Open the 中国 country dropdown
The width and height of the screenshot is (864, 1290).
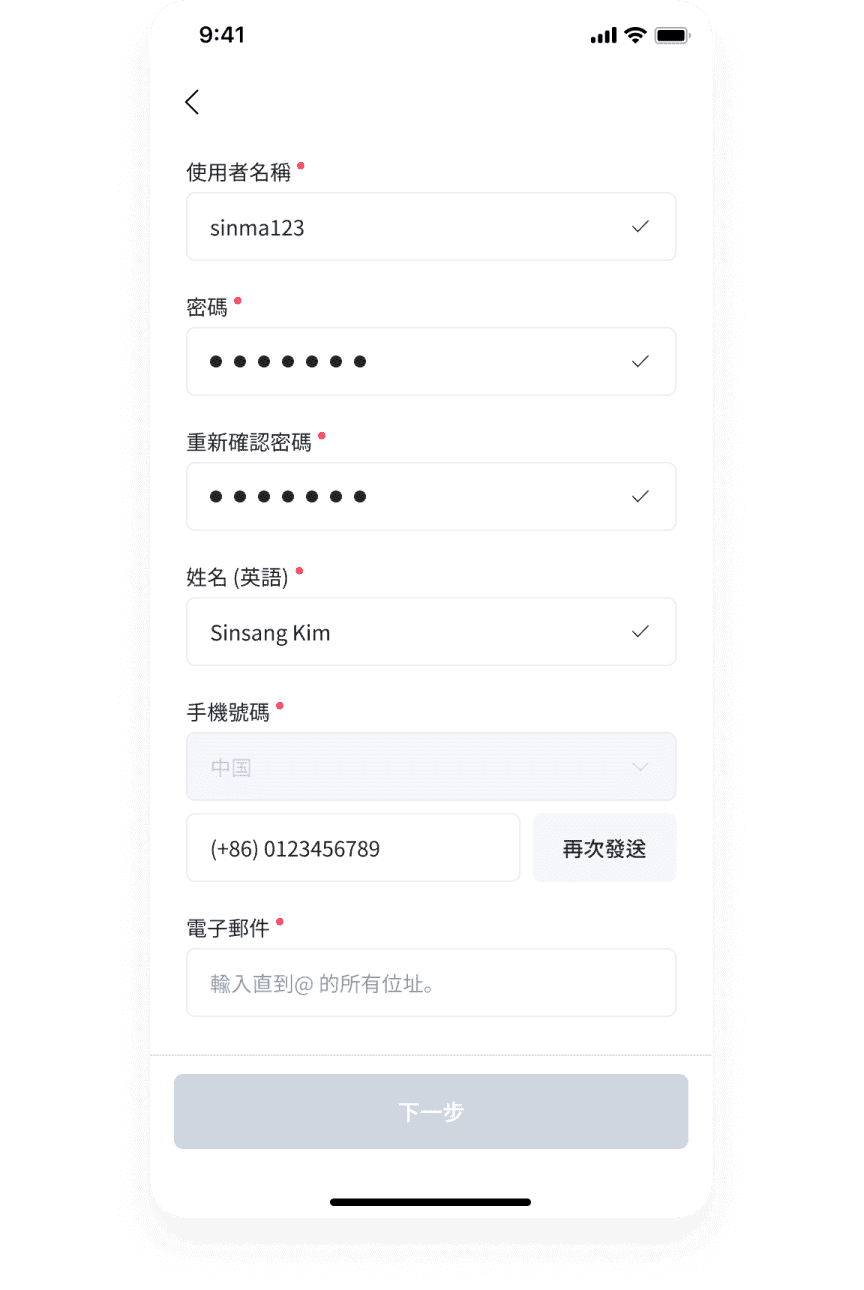[x=431, y=767]
